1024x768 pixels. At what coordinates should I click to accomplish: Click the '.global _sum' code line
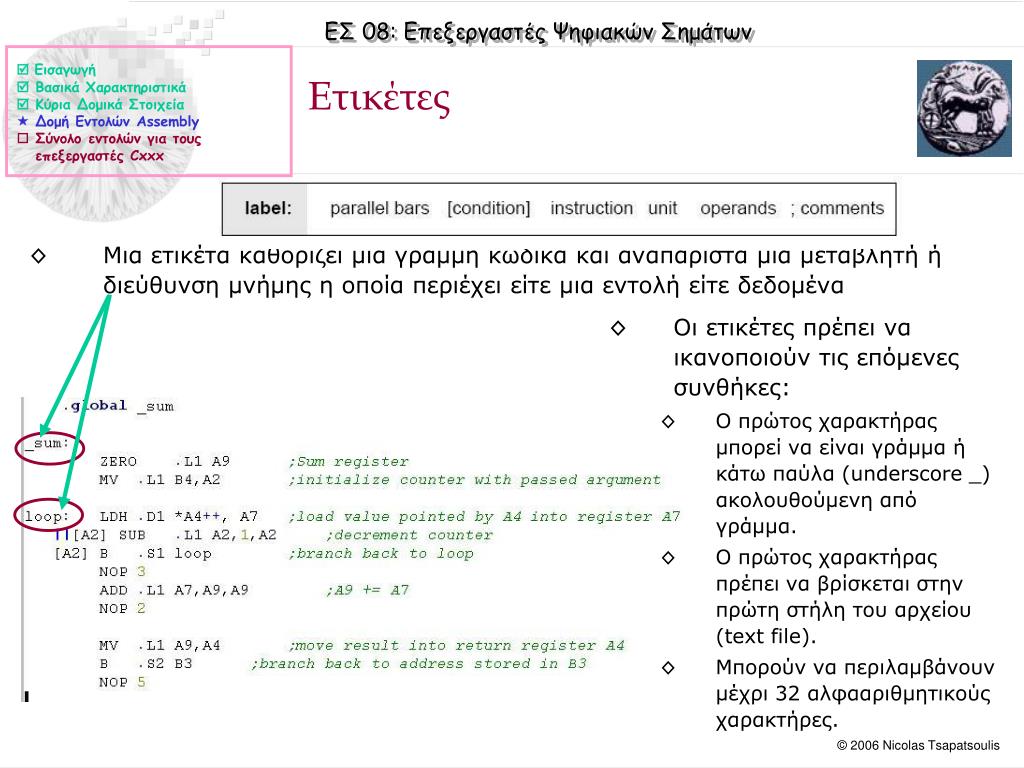[119, 406]
